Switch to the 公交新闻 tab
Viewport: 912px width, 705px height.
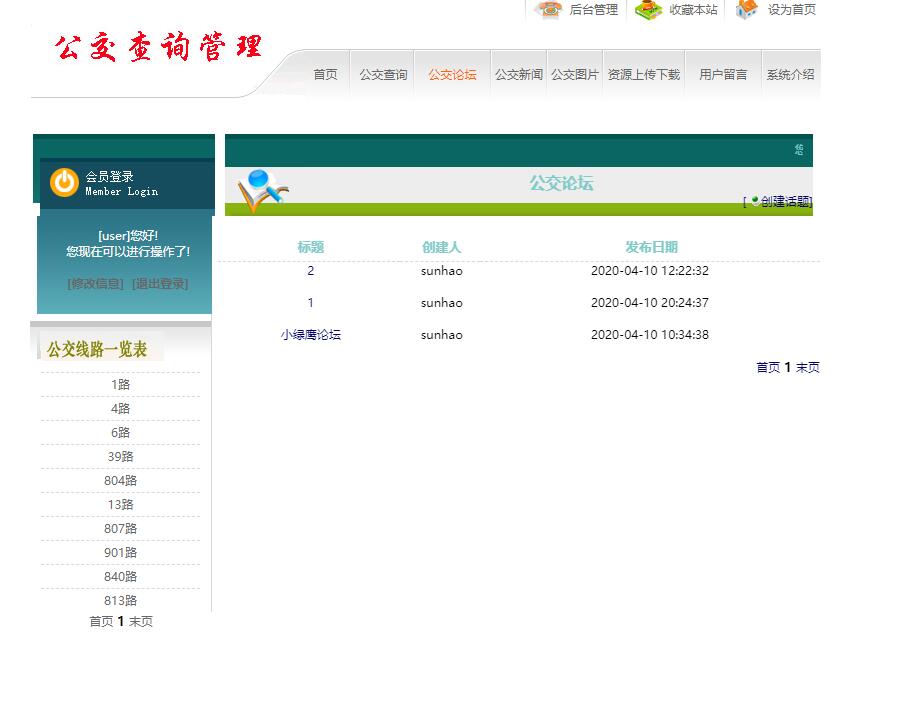point(517,72)
